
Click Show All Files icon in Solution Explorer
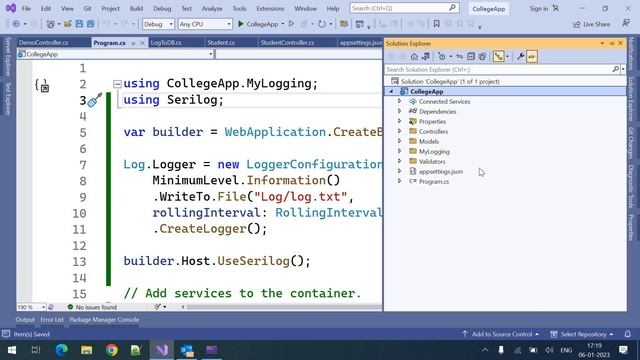pyautogui.click(x=482, y=56)
